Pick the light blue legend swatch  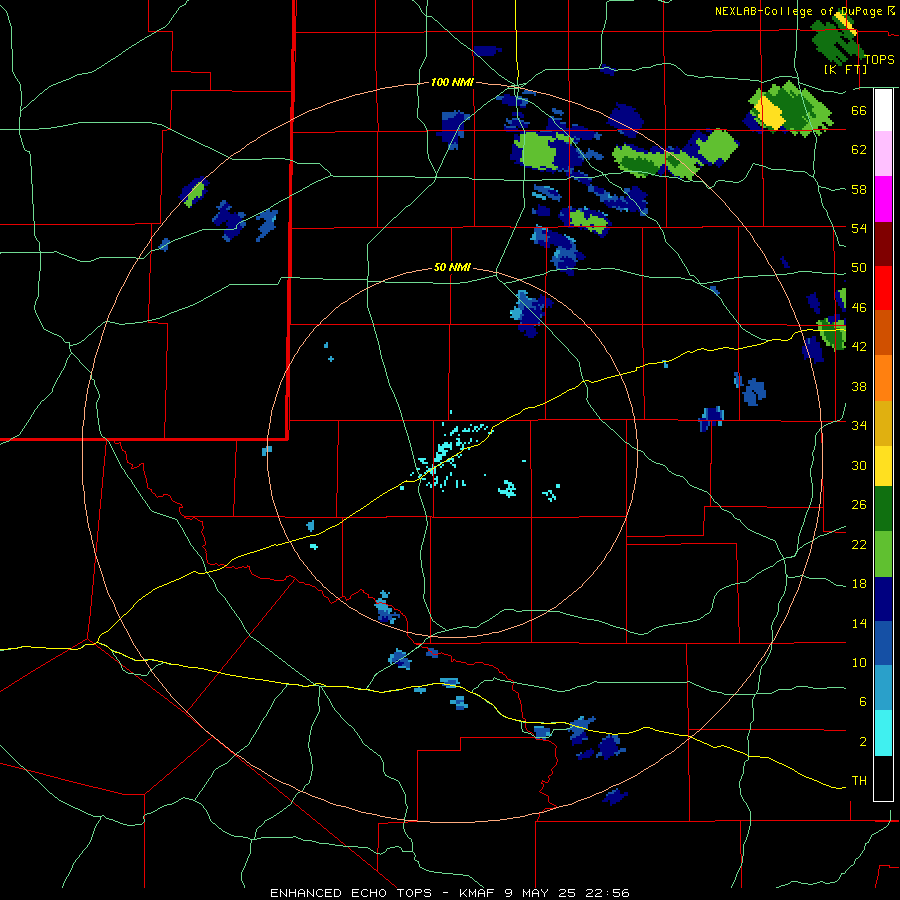click(x=883, y=688)
